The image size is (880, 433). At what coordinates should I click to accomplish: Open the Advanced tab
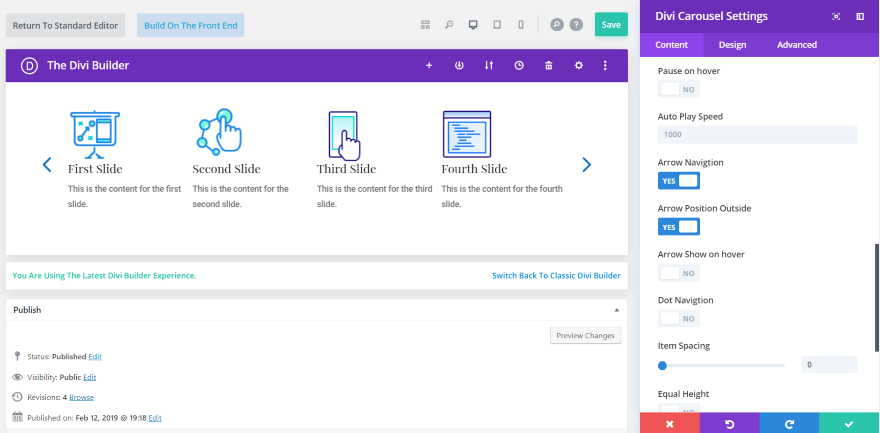797,45
